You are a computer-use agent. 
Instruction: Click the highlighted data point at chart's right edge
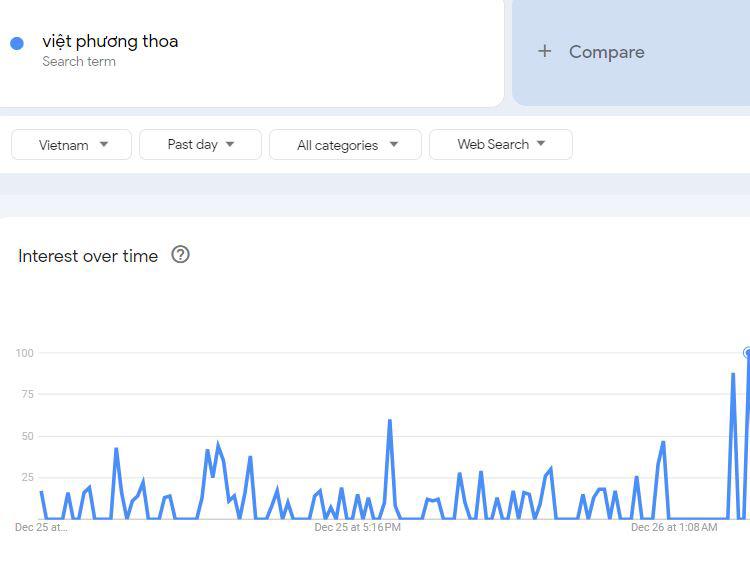pyautogui.click(x=747, y=353)
